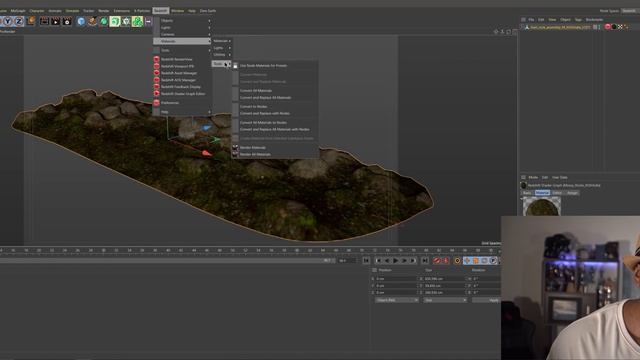Open the Render menu in menu bar
Screen dimensions: 640x360
[104, 11]
